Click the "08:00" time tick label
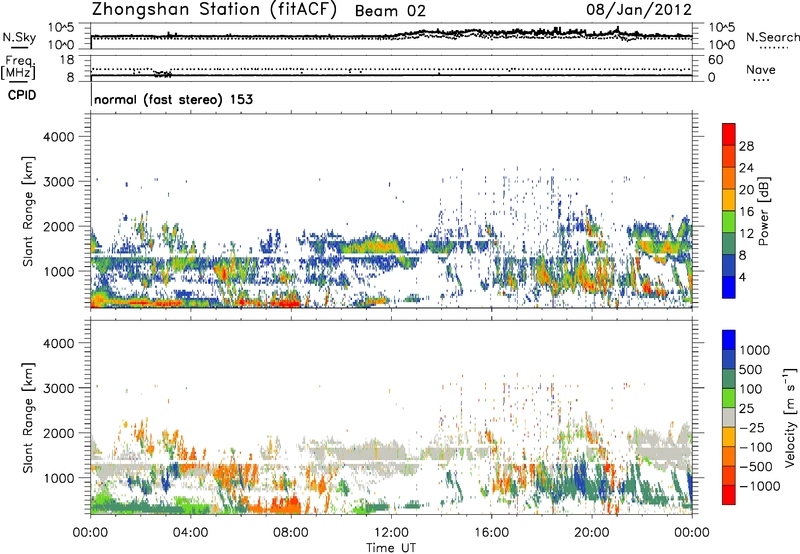 point(291,533)
